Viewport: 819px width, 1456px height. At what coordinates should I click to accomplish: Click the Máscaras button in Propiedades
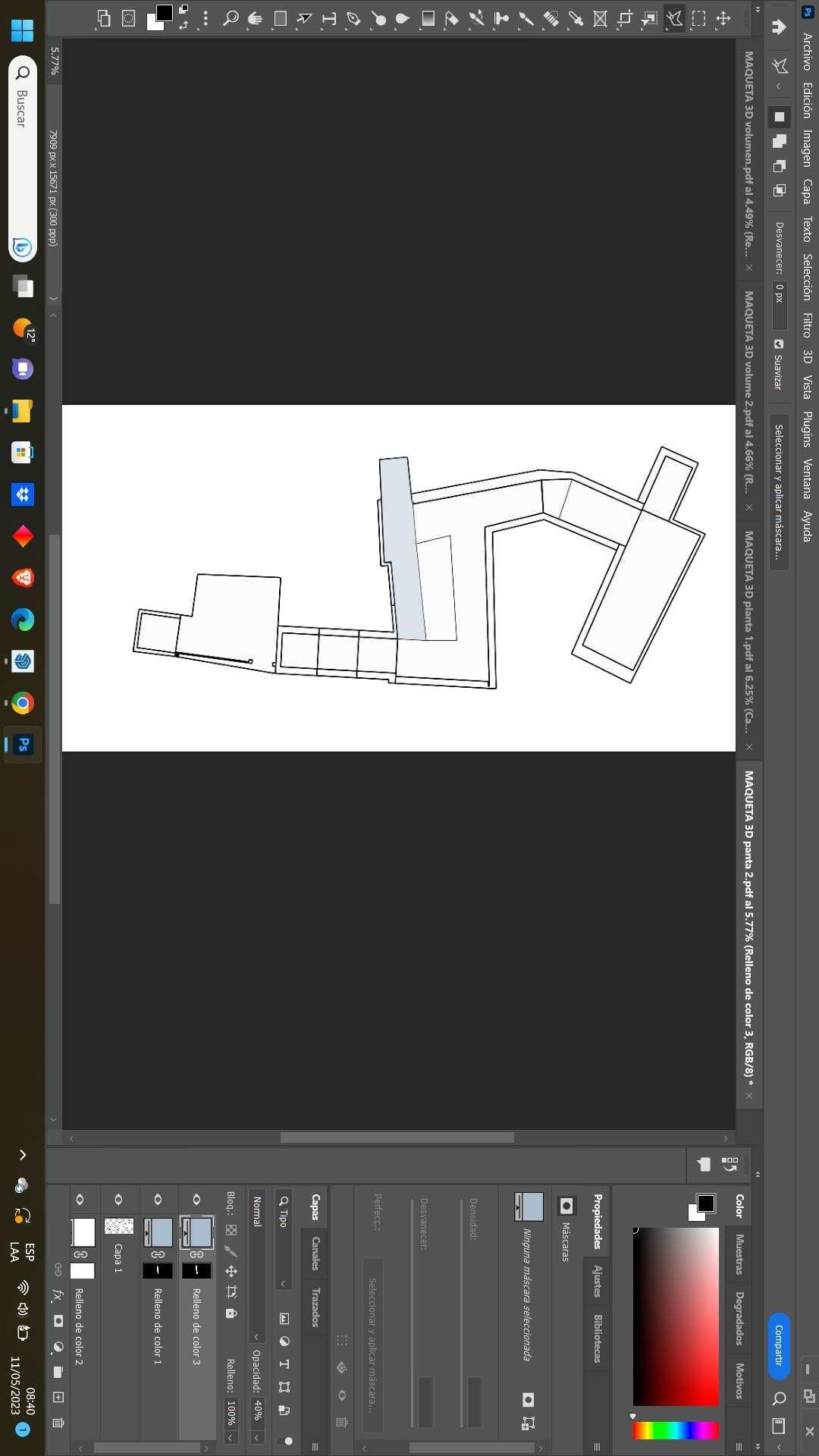pos(566,1206)
